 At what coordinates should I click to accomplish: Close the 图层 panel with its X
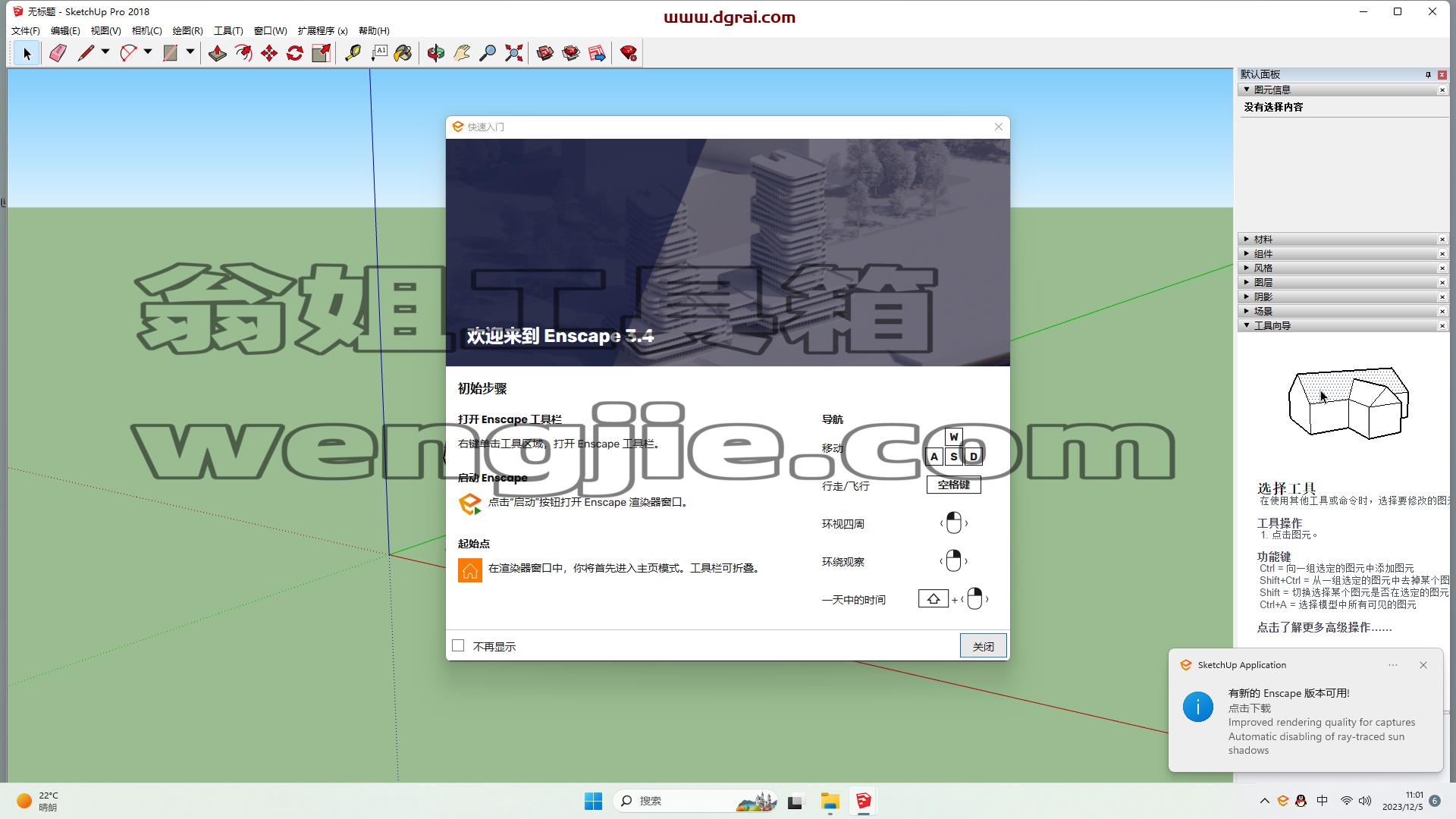tap(1442, 283)
